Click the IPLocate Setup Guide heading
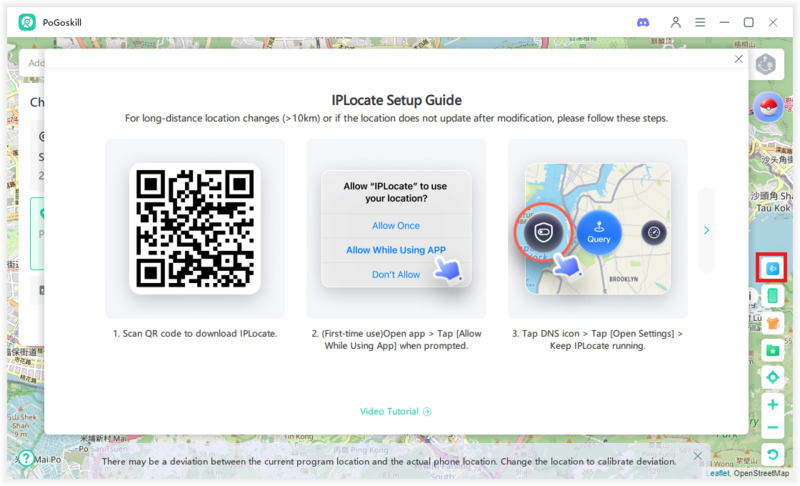 (396, 100)
